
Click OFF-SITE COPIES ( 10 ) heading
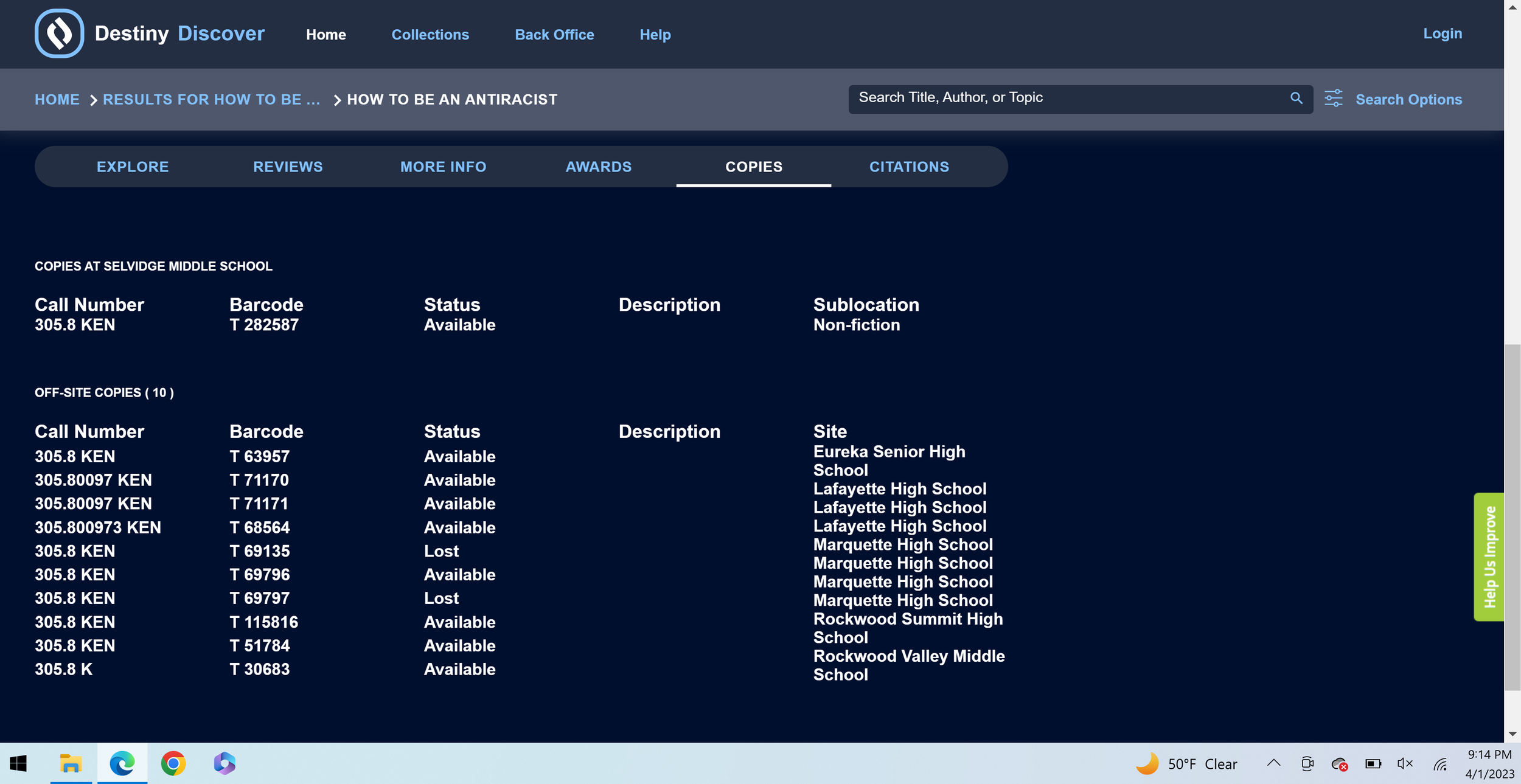(104, 393)
